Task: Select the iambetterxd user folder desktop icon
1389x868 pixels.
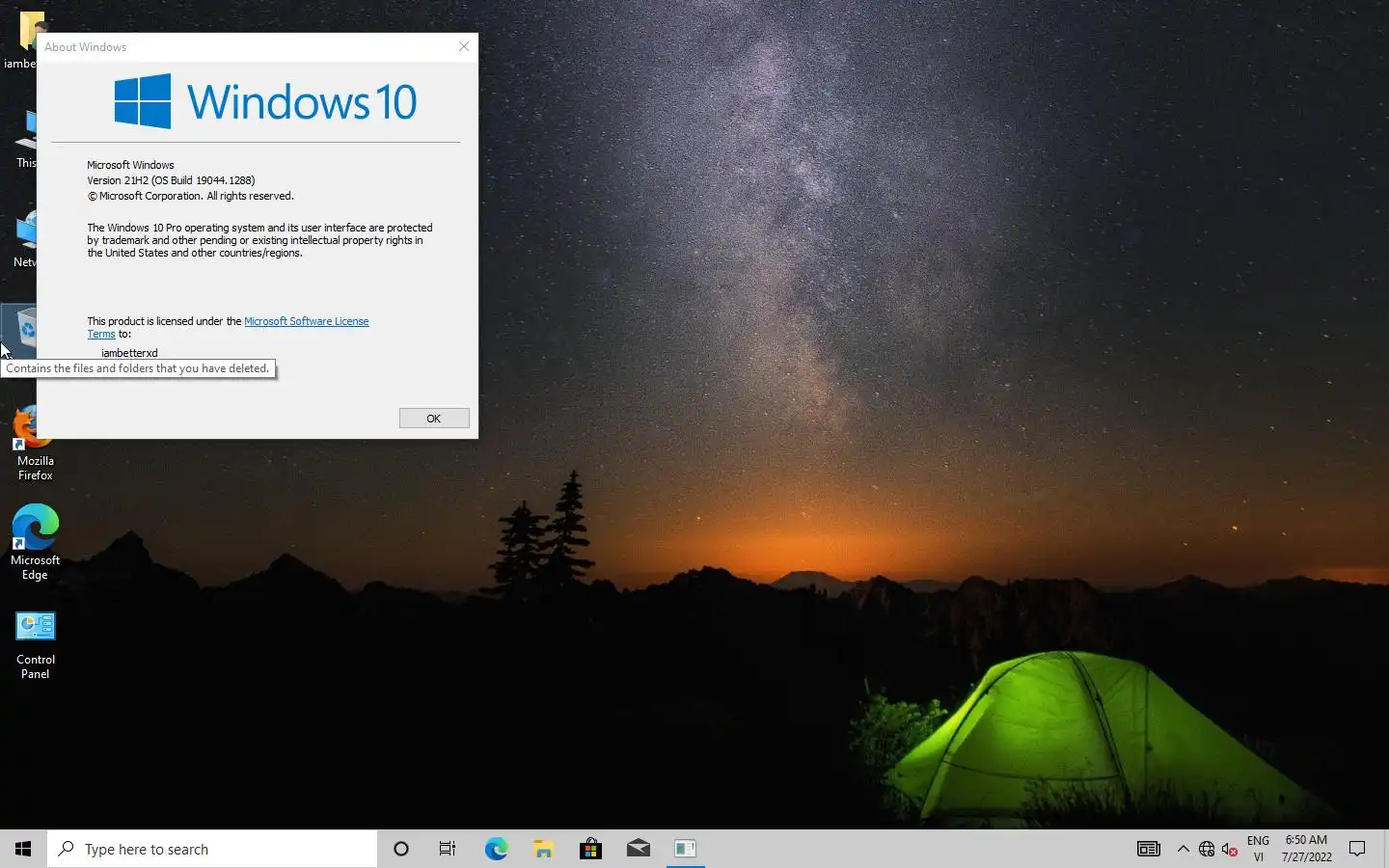Action: pyautogui.click(x=19, y=41)
